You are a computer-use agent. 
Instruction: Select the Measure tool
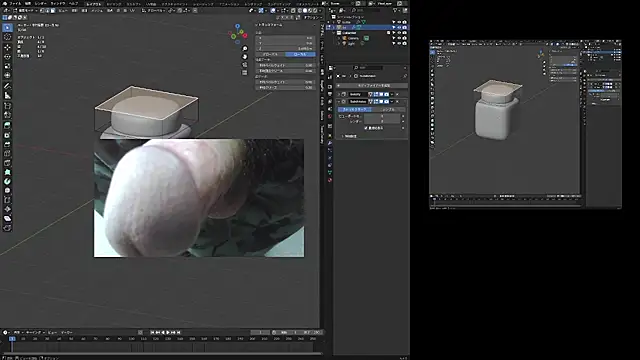[x=7, y=95]
